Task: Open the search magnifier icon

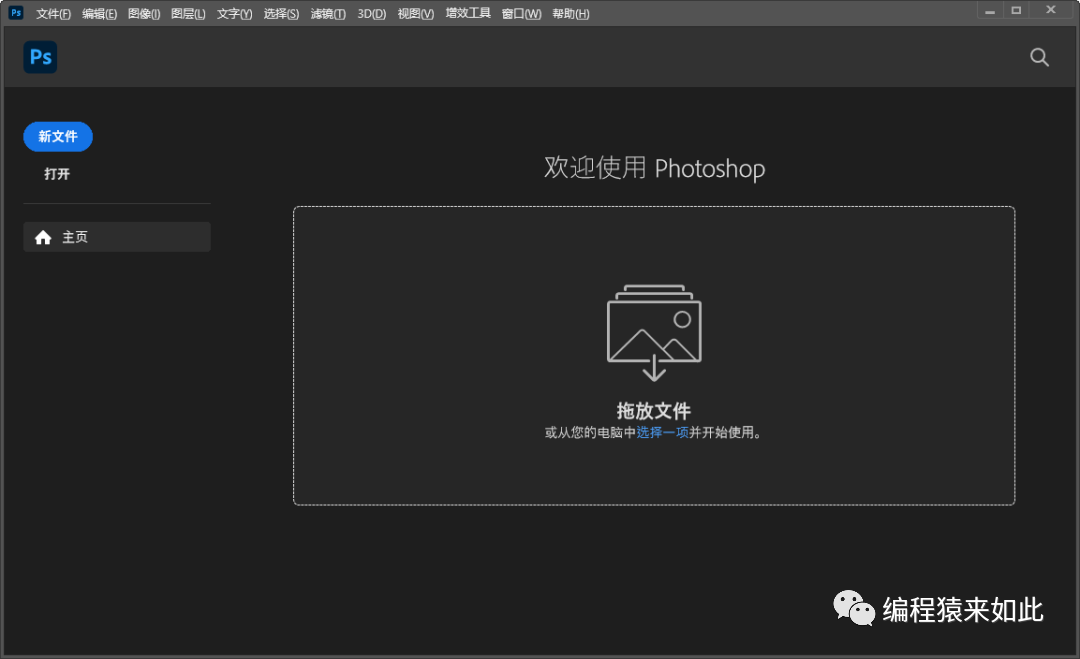Action: click(x=1039, y=57)
